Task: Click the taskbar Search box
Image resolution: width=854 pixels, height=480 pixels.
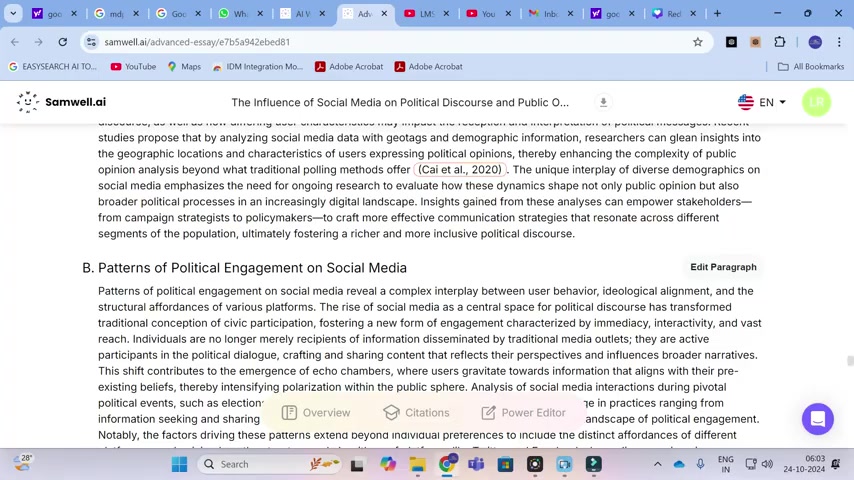Action: (271, 464)
